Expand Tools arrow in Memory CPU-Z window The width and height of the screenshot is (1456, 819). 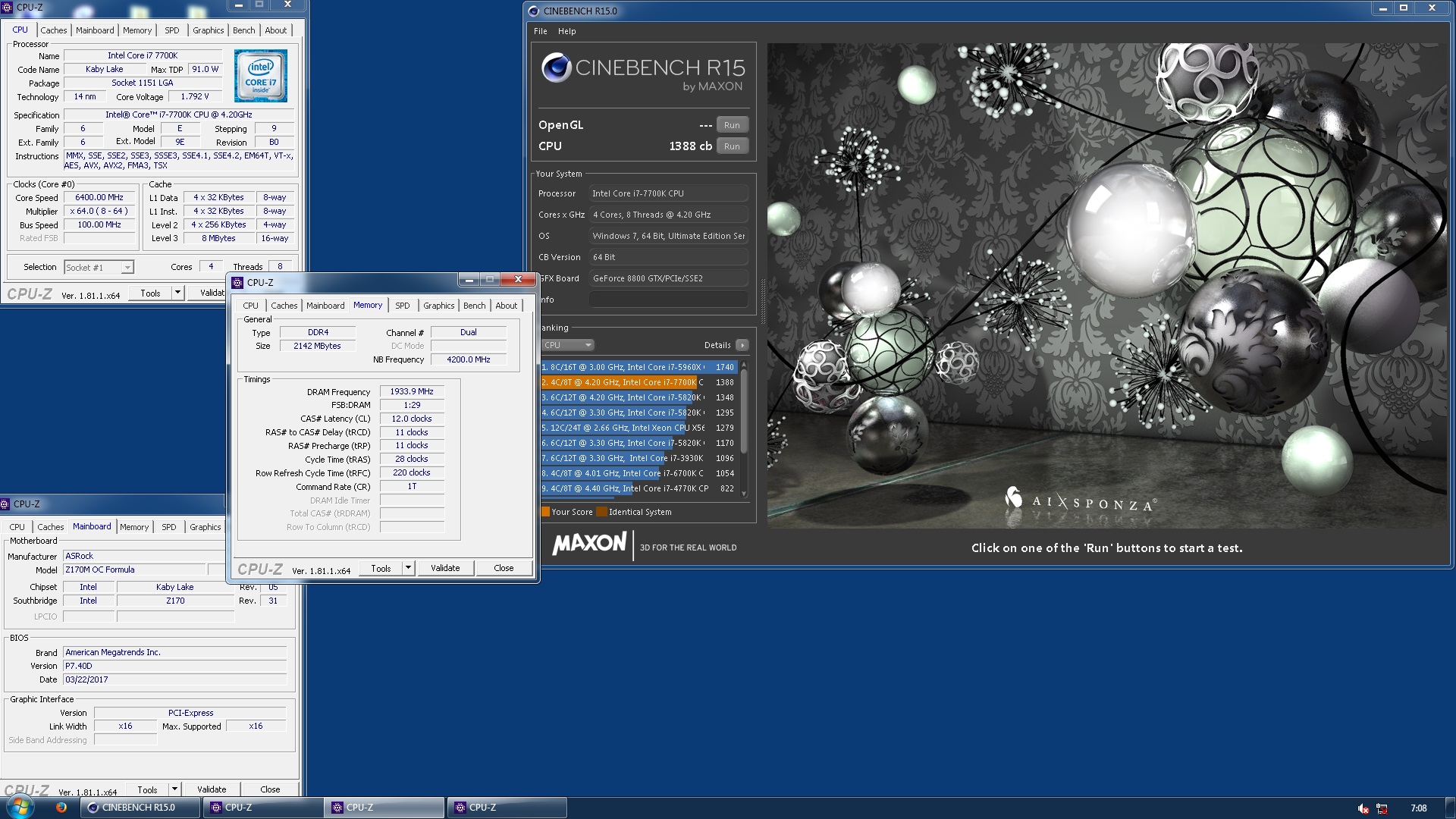(408, 568)
